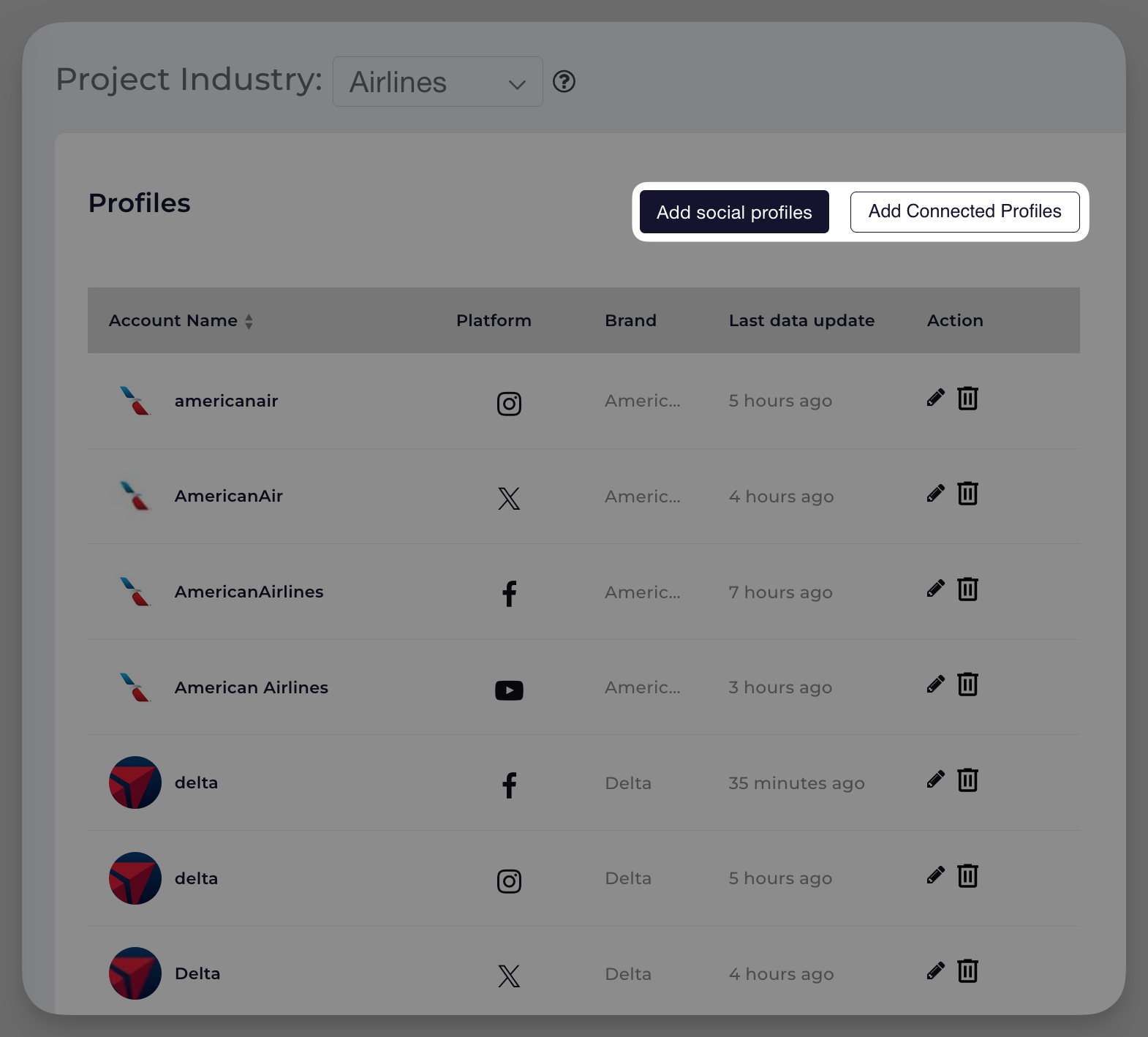The height and width of the screenshot is (1037, 1148).
Task: Sort by Account Name column arrows
Action: click(249, 321)
